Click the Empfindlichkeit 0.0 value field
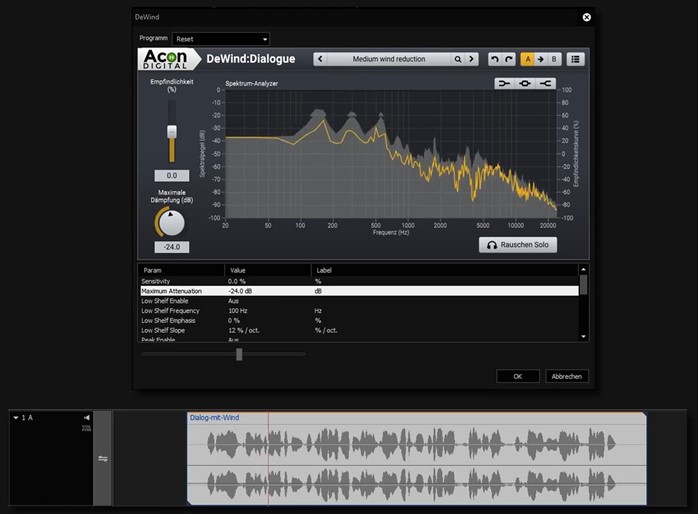The width and height of the screenshot is (698, 514). click(172, 176)
